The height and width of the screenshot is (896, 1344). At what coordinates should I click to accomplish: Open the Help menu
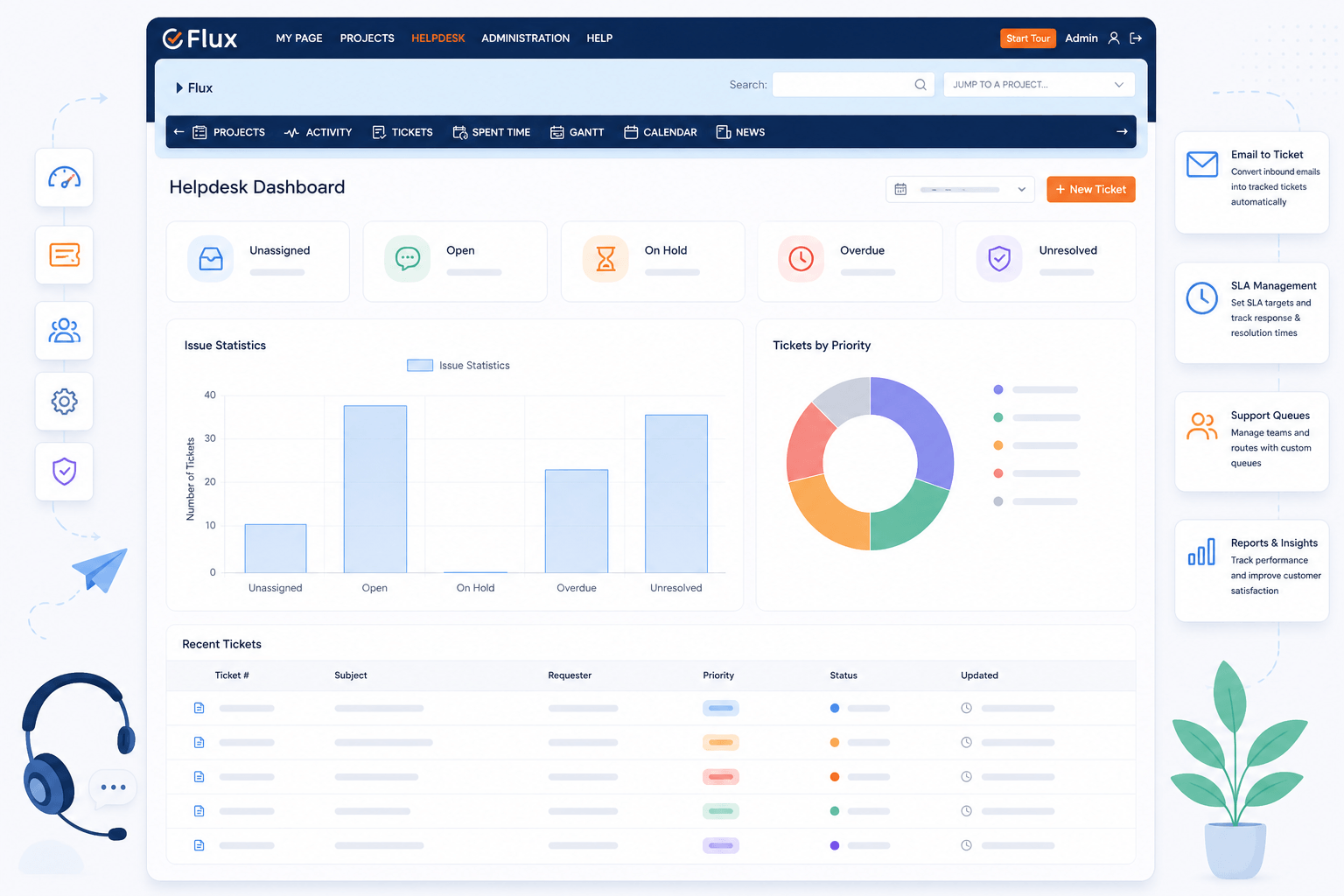tap(599, 38)
